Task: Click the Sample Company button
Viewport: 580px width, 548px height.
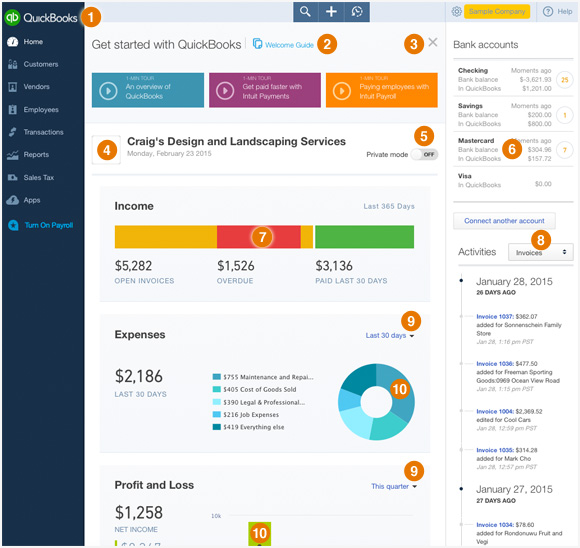Action: [x=497, y=11]
